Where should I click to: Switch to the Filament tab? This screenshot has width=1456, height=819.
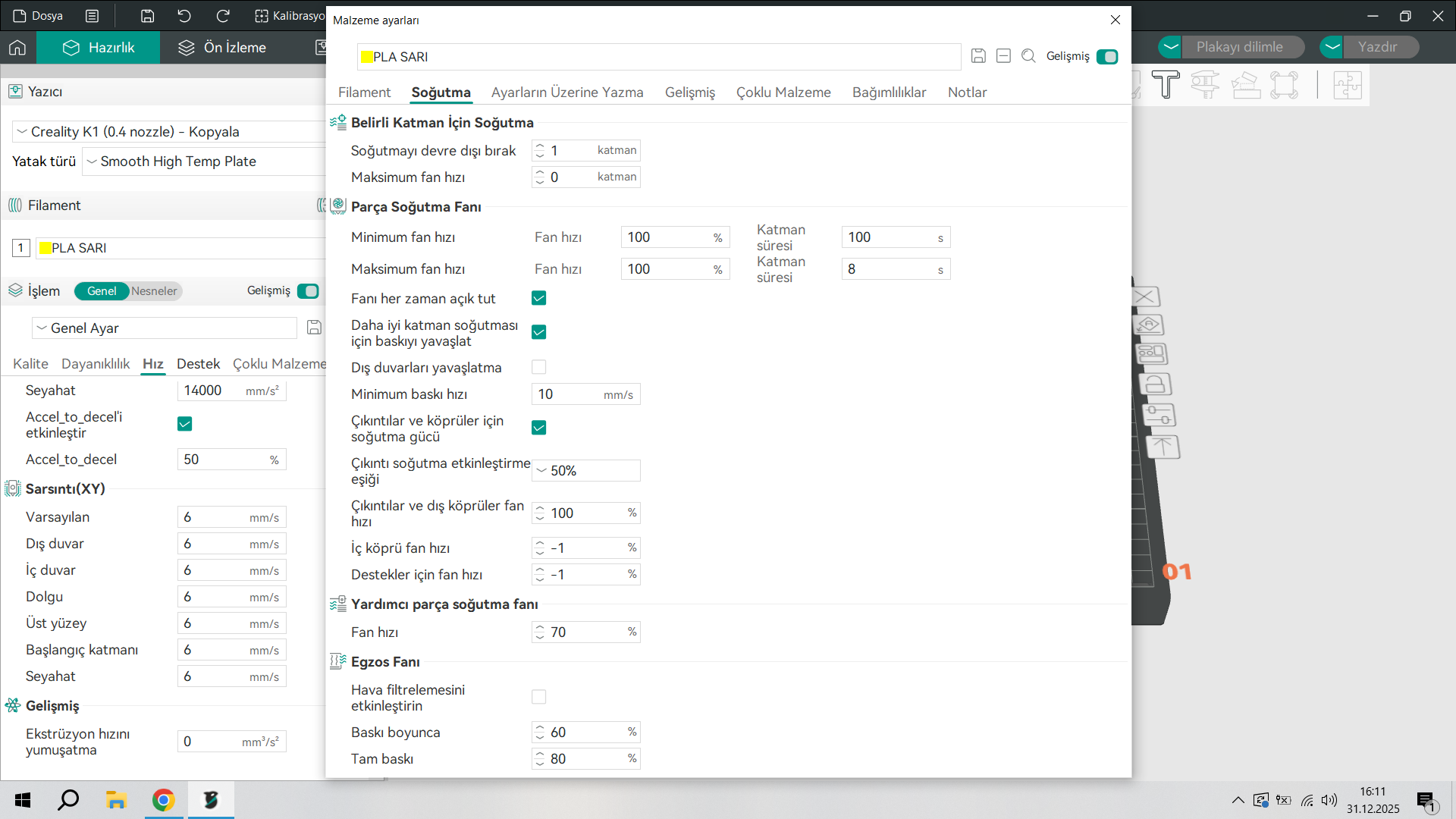click(x=364, y=93)
